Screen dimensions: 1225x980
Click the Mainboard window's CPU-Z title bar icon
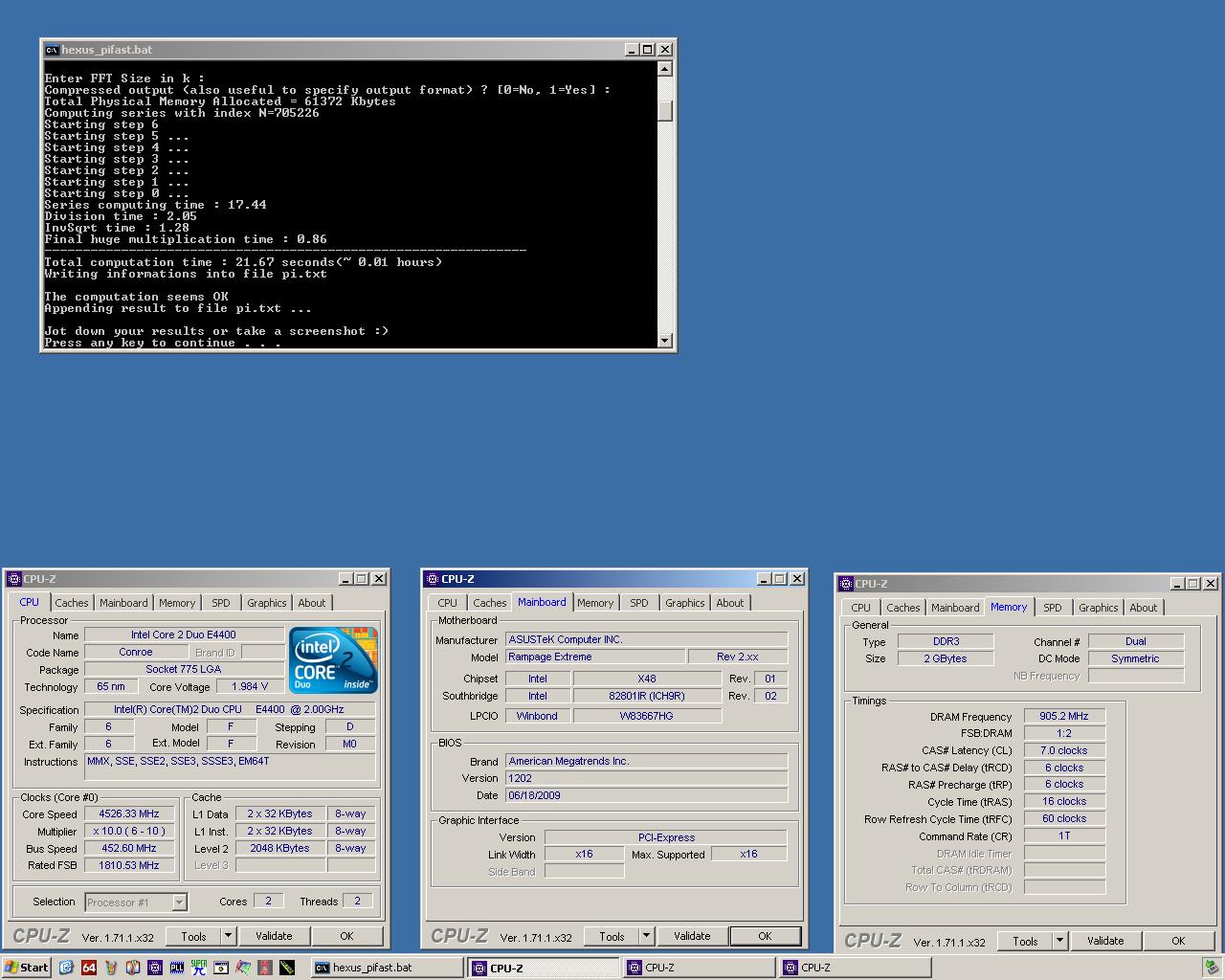point(432,579)
